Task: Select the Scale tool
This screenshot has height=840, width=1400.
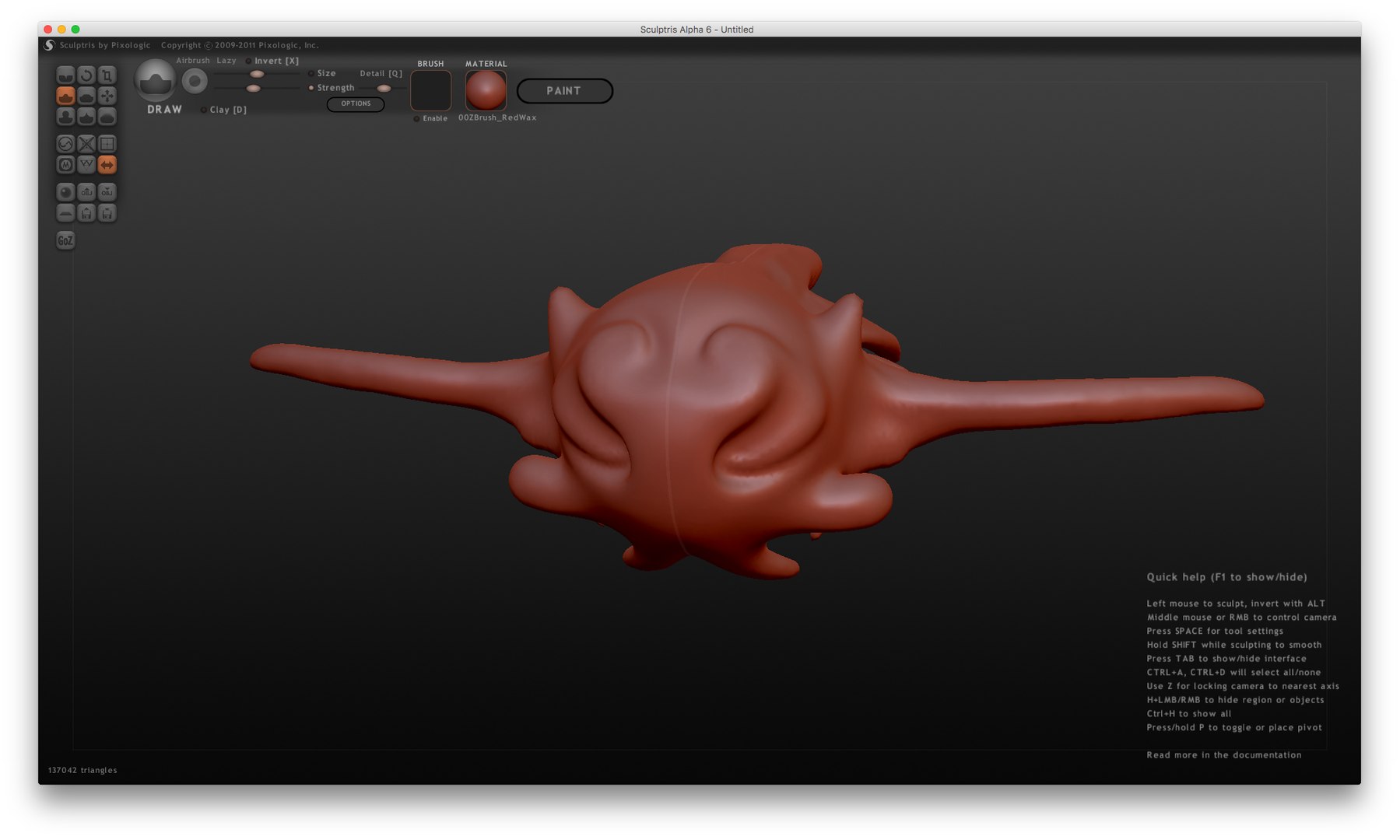Action: tap(107, 75)
